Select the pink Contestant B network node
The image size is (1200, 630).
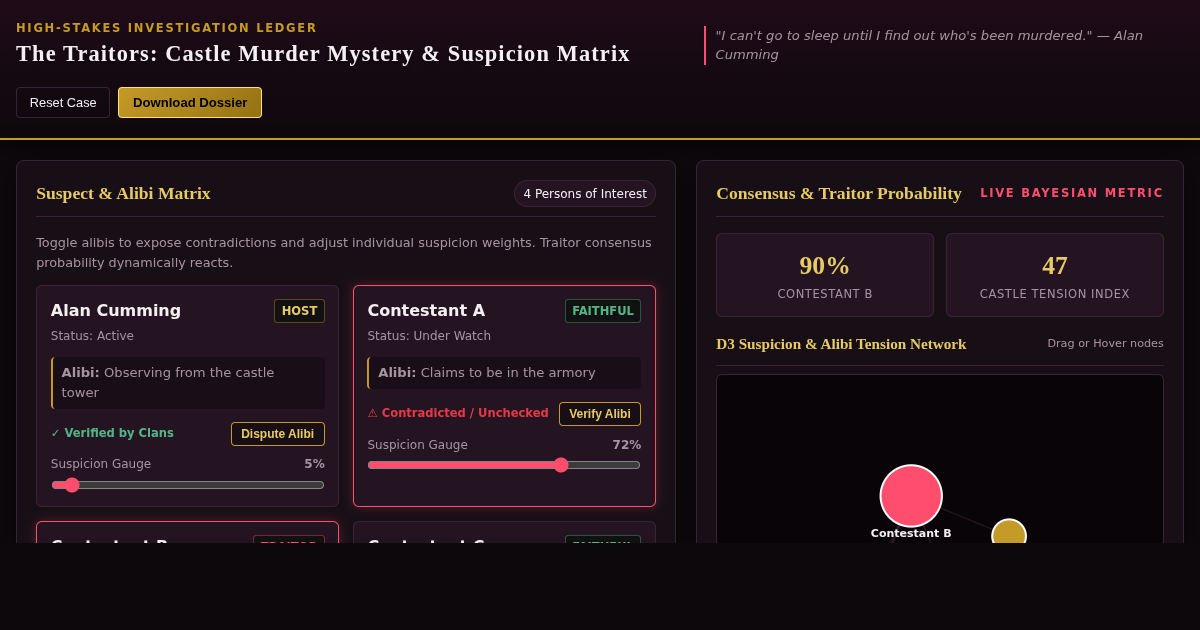pos(911,496)
